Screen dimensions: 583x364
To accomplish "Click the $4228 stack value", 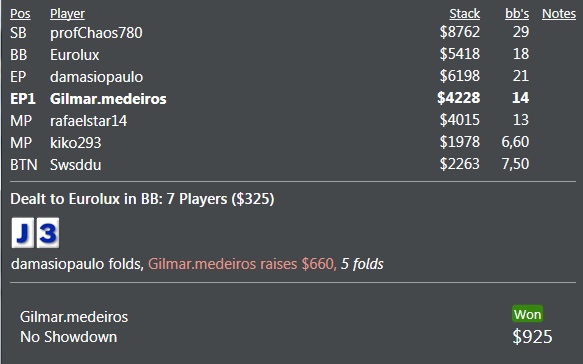I will (x=458, y=98).
